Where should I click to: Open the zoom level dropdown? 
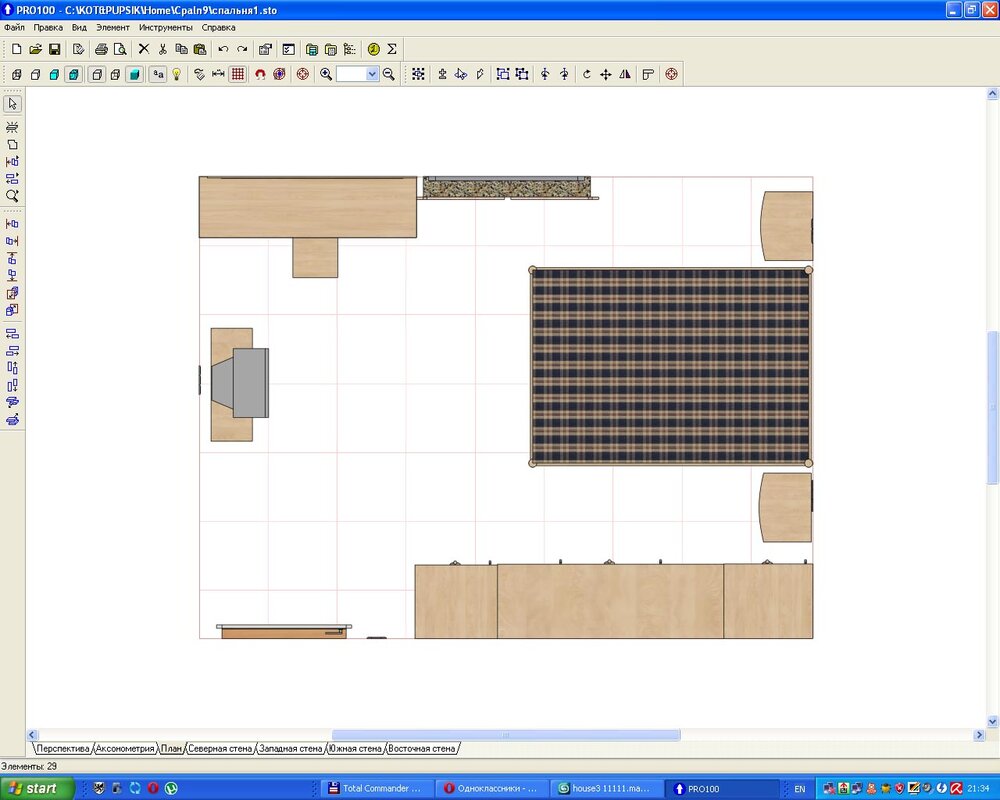[x=372, y=74]
